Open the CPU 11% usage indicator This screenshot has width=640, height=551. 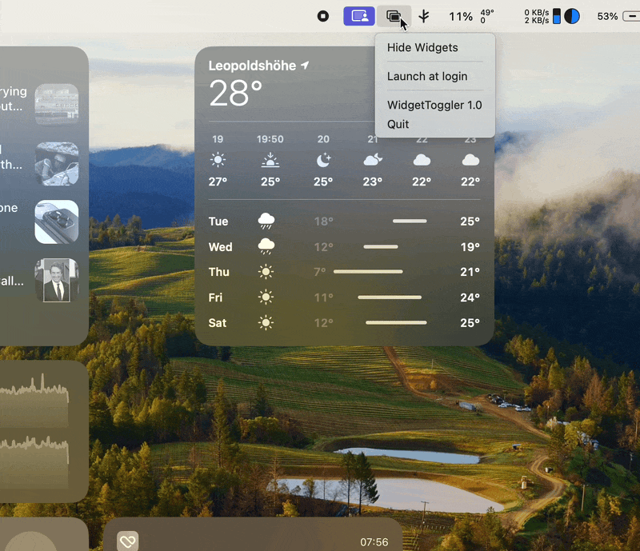tap(460, 16)
